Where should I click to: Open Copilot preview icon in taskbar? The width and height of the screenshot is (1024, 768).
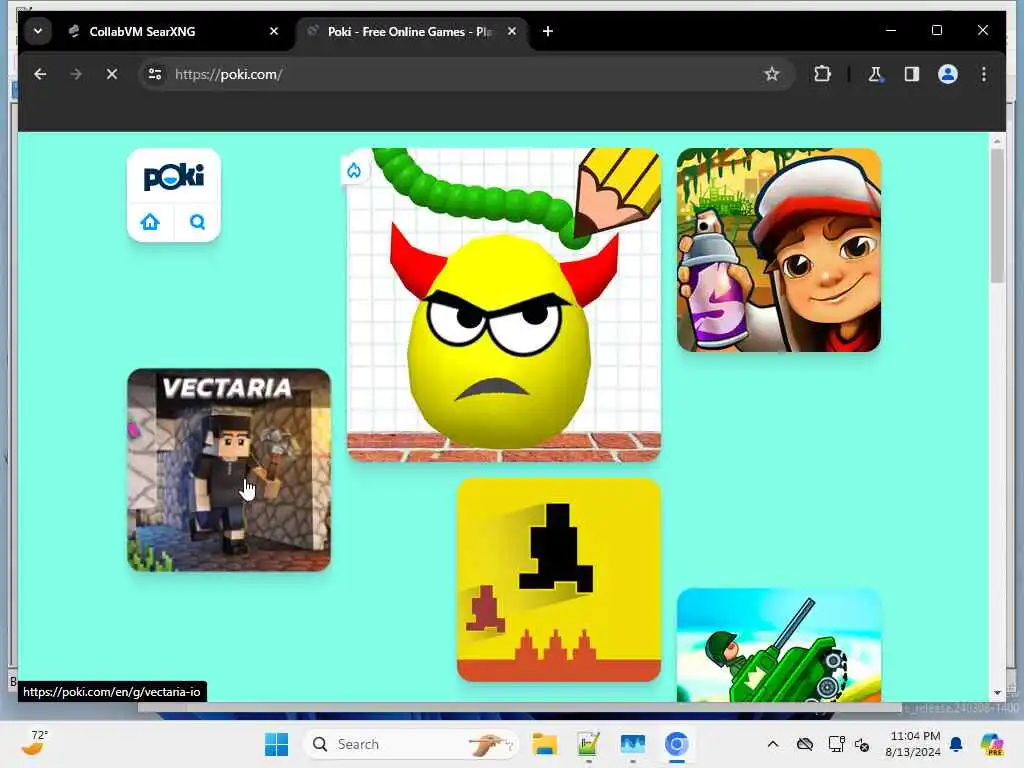[x=992, y=744]
